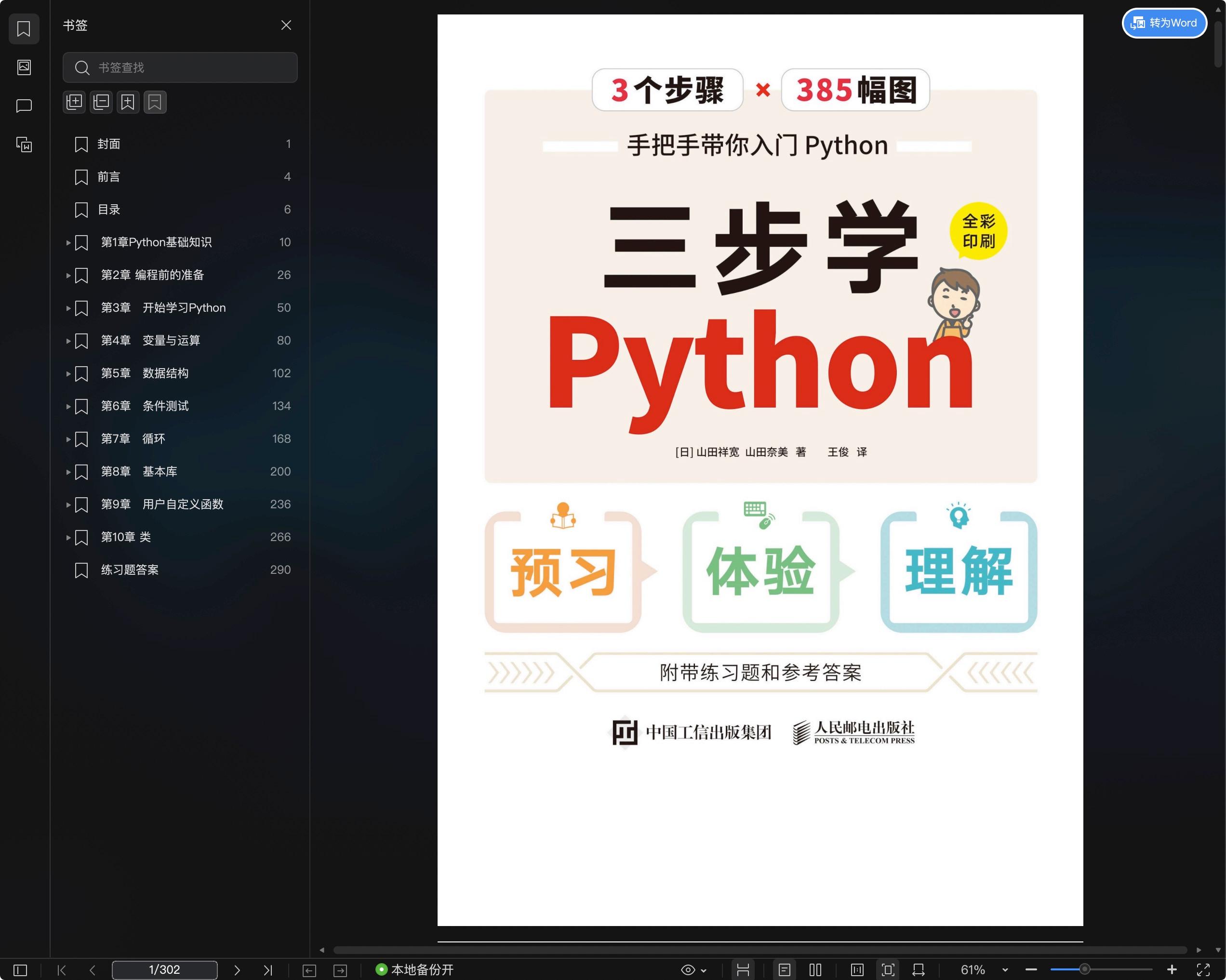Select the 封面 bookmark

coord(180,144)
